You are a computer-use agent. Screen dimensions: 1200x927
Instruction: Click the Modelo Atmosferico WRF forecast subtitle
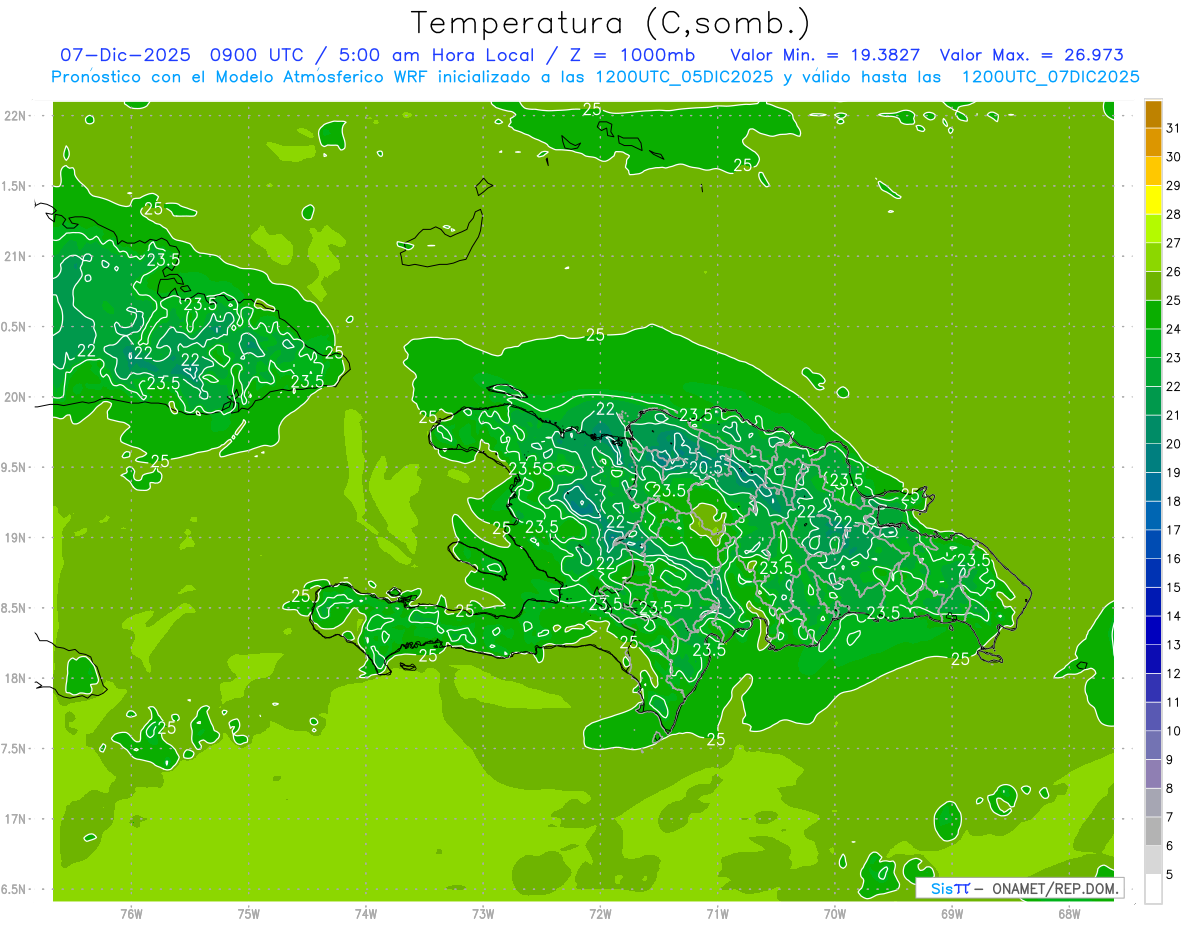point(595,77)
